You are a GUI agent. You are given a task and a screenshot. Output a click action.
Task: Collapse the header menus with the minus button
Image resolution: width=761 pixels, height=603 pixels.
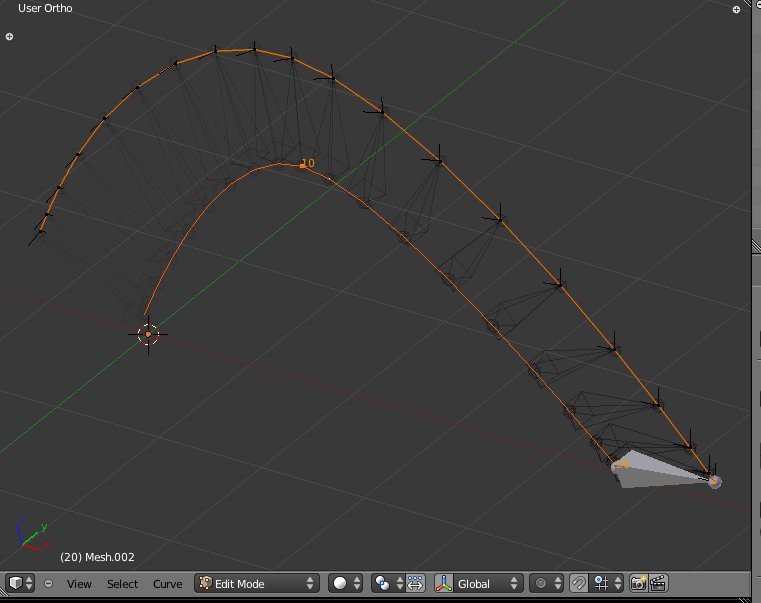tap(49, 584)
